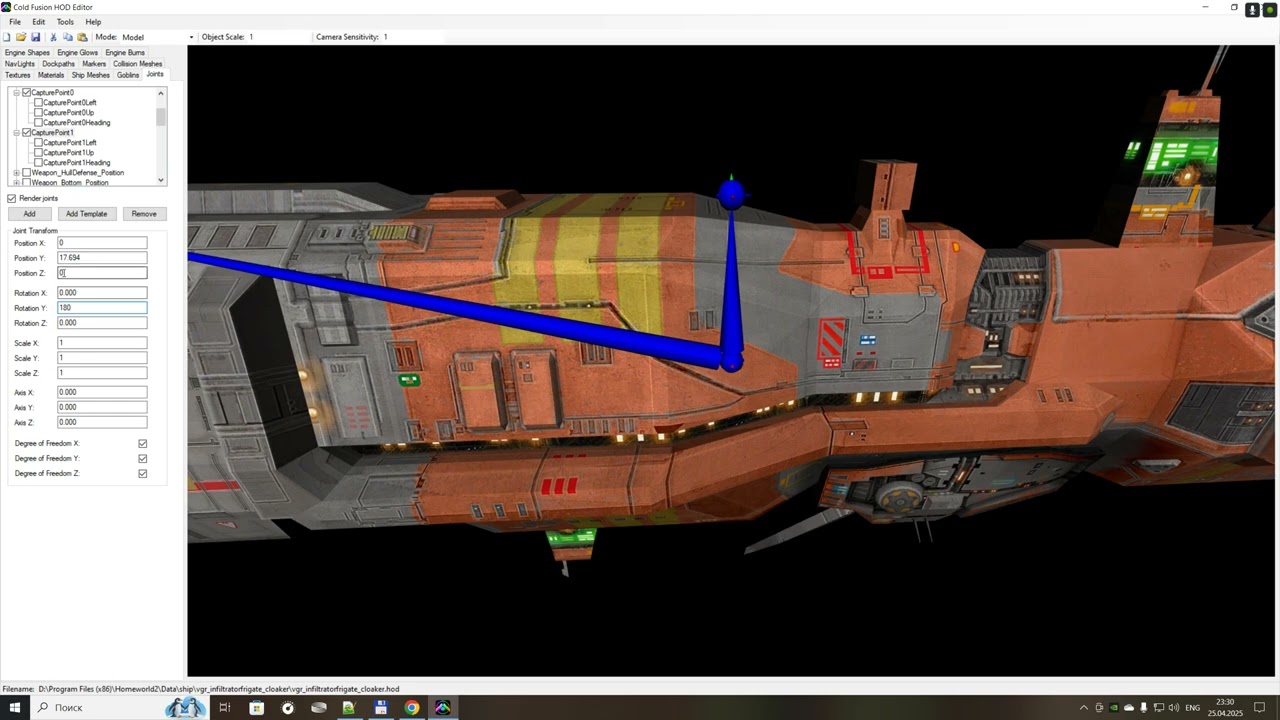Open the Tools menu
Screen dimensions: 1280x720
click(65, 22)
